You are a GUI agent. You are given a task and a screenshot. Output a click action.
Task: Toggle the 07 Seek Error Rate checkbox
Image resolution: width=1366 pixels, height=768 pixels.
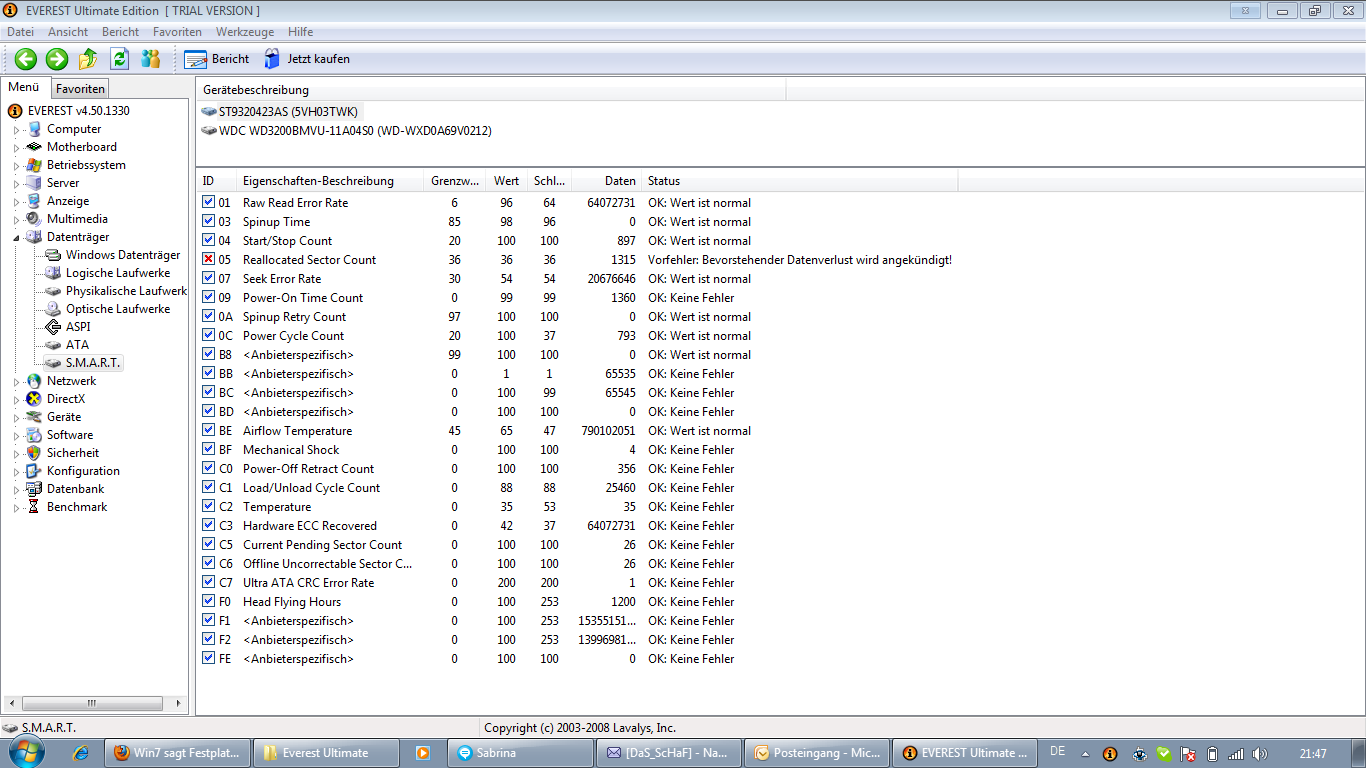point(208,279)
